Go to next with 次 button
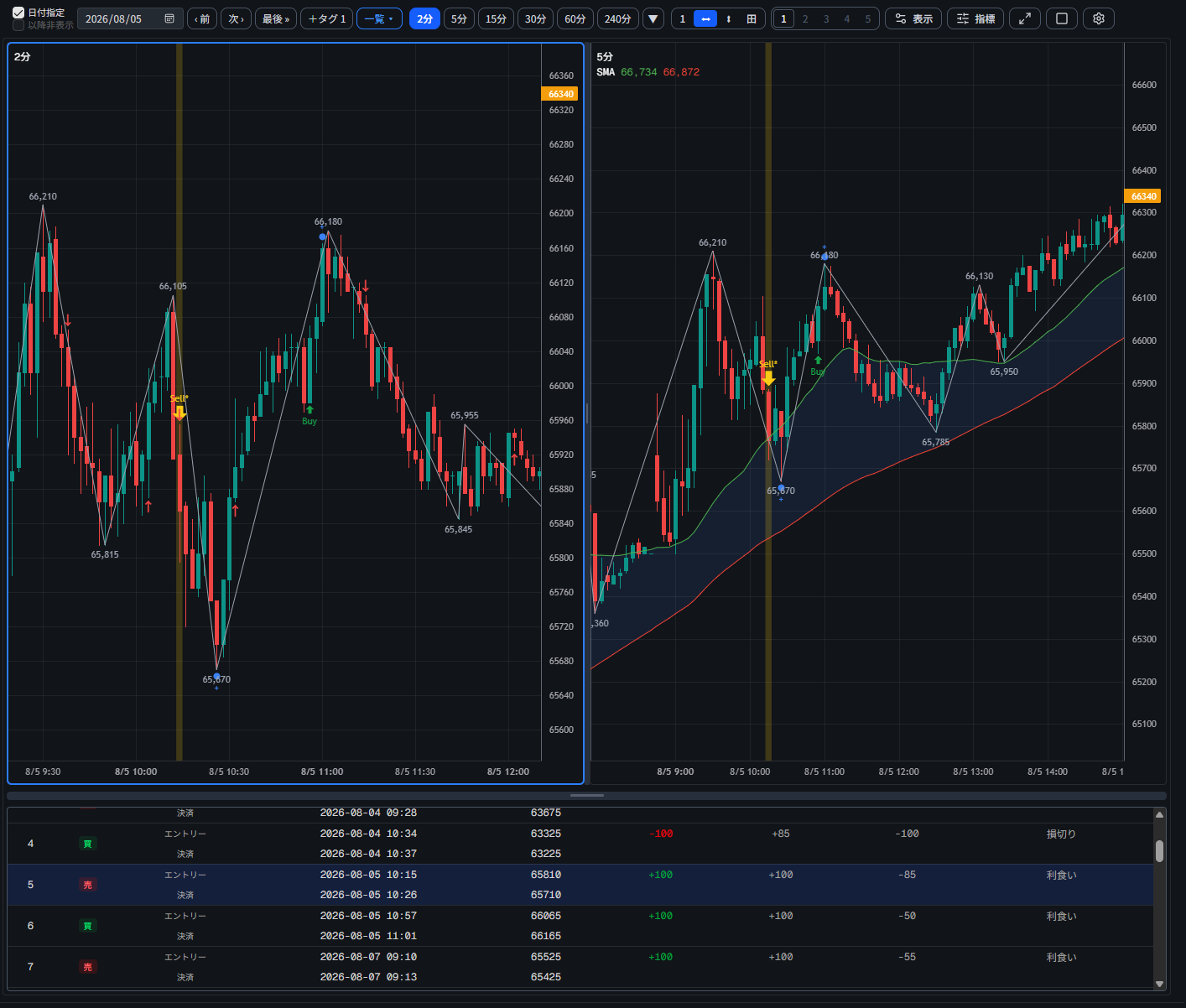1186x1008 pixels. point(236,18)
